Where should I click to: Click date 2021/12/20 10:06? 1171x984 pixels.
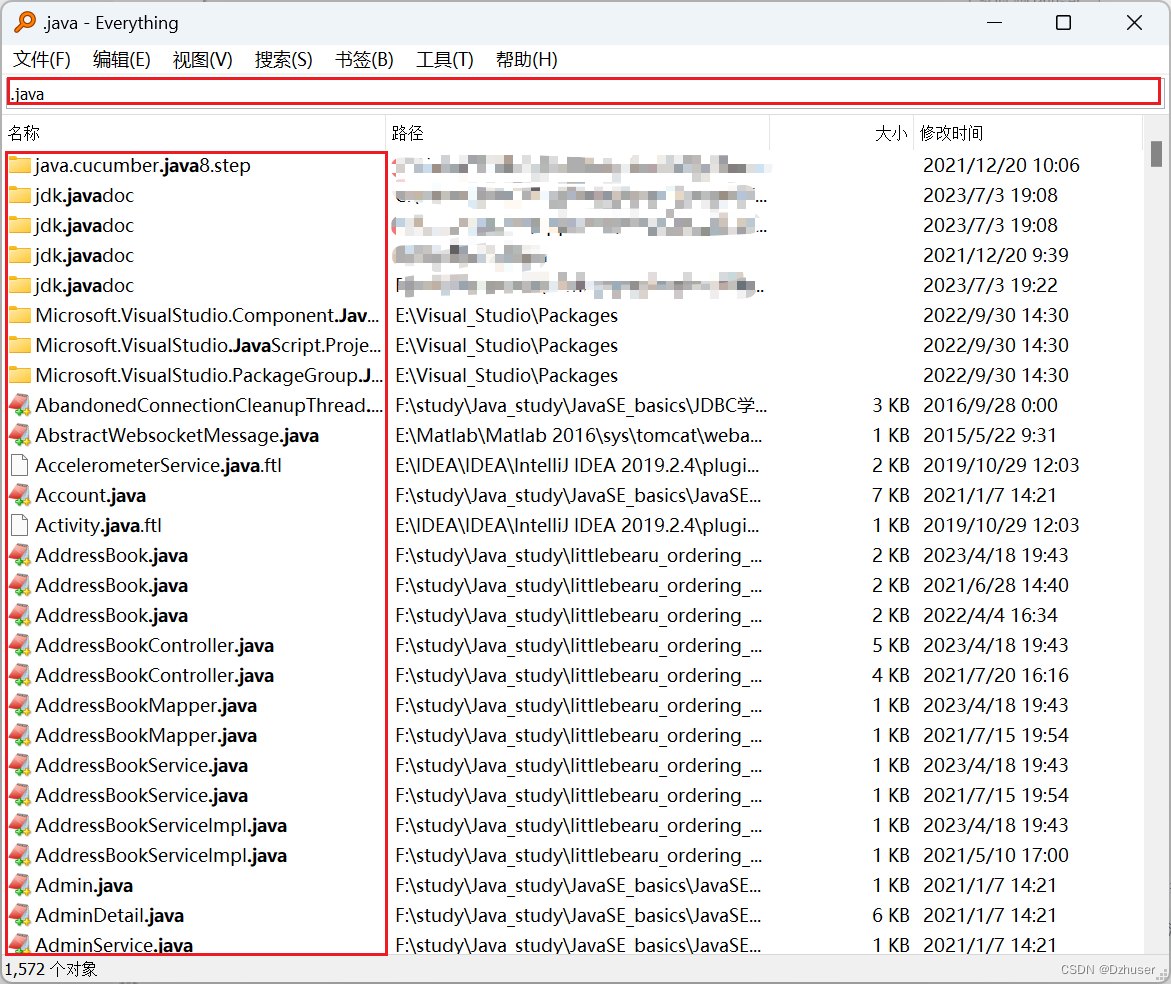[x=1001, y=165]
